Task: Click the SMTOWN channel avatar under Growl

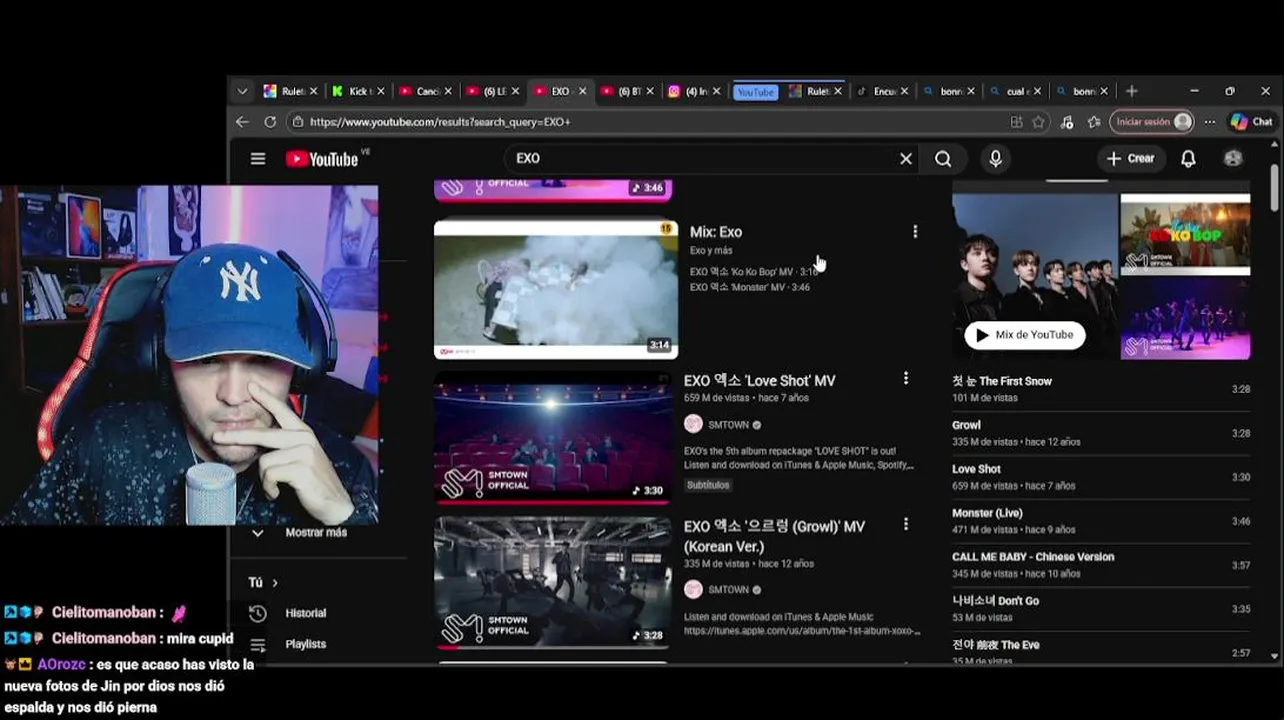Action: click(x=693, y=590)
